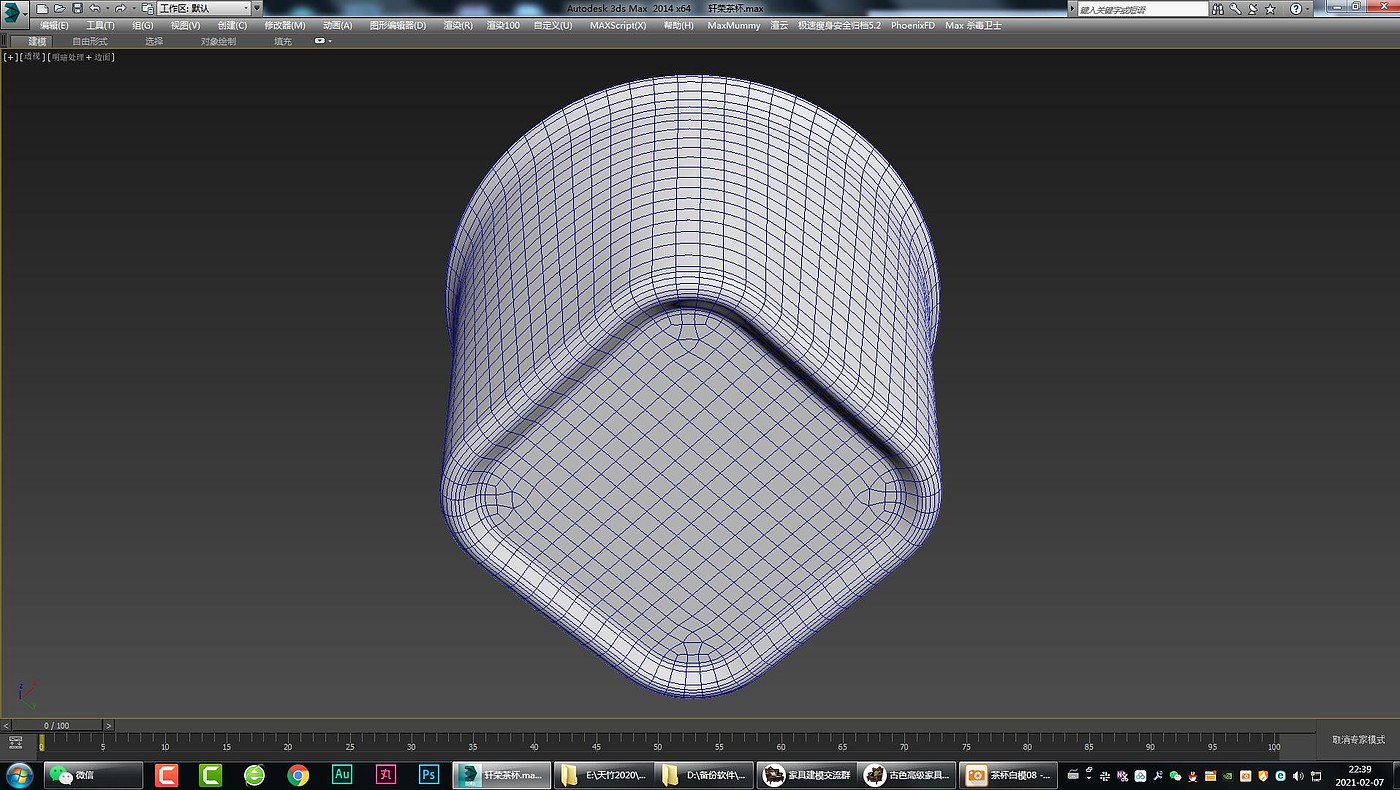Viewport: 1400px width, 790px height.
Task: Open the 工作区 workspace dropdown
Action: click(204, 8)
